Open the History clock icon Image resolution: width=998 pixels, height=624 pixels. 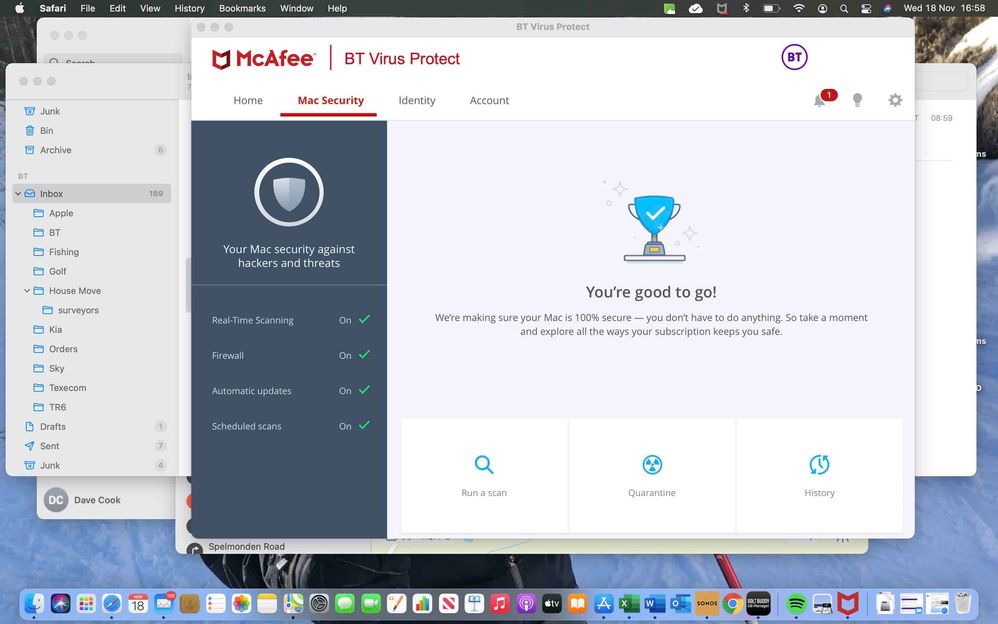click(819, 465)
